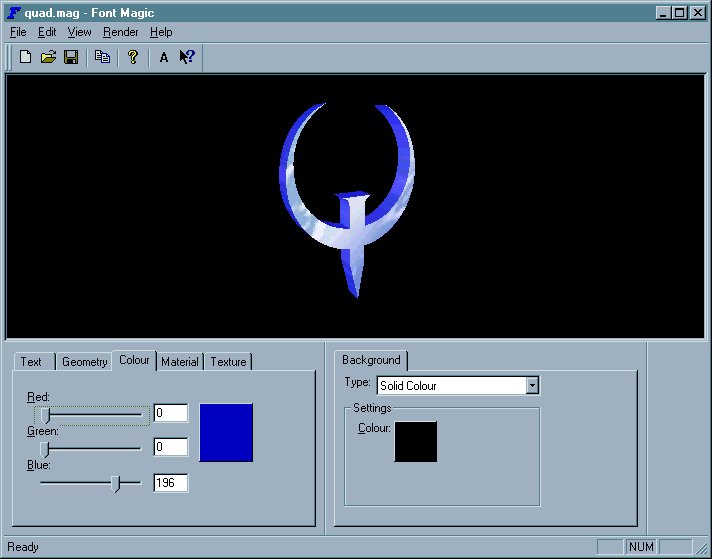Click the Ready status bar text

point(23,547)
